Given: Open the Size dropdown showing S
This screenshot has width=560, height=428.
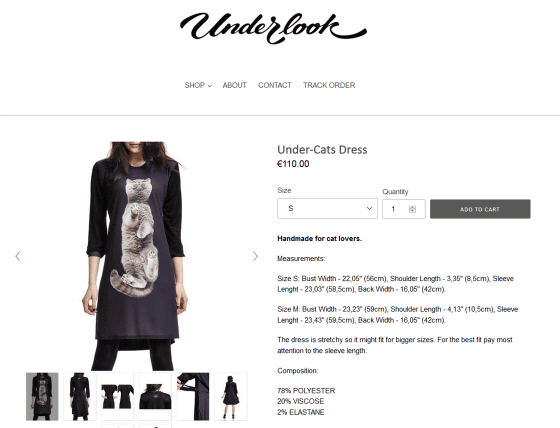Looking at the screenshot, I should [327, 208].
